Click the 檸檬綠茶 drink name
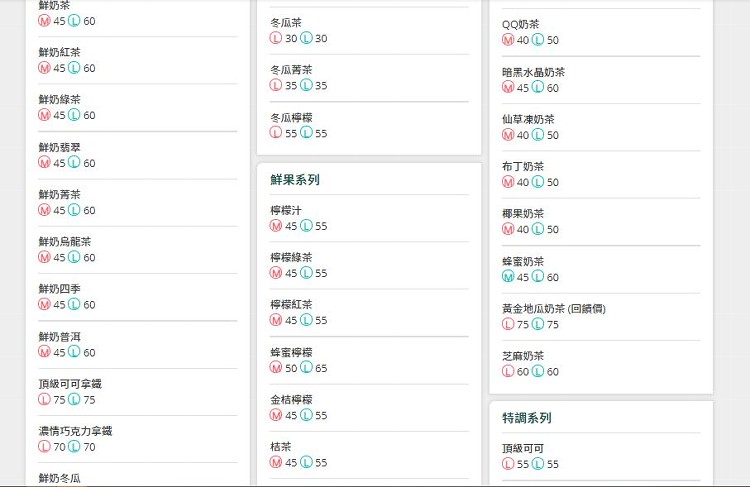The image size is (750, 487). (291, 257)
